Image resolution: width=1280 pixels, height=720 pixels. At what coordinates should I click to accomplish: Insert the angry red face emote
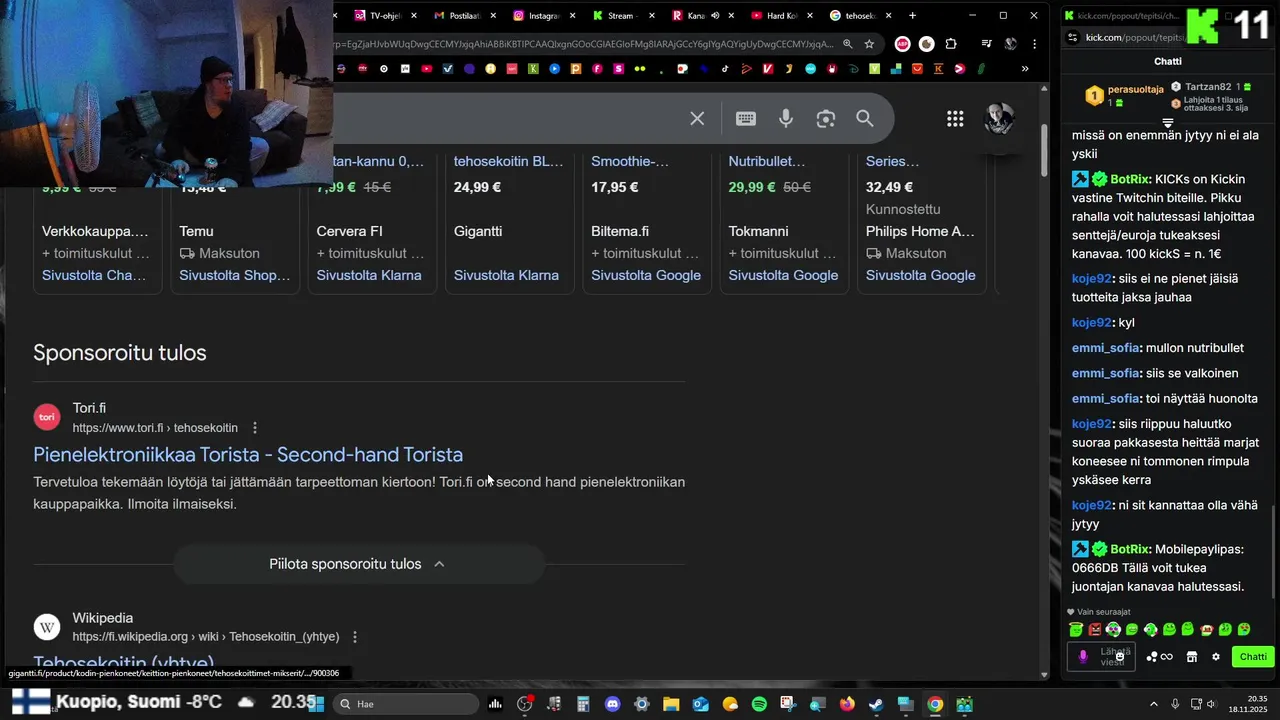click(1094, 630)
